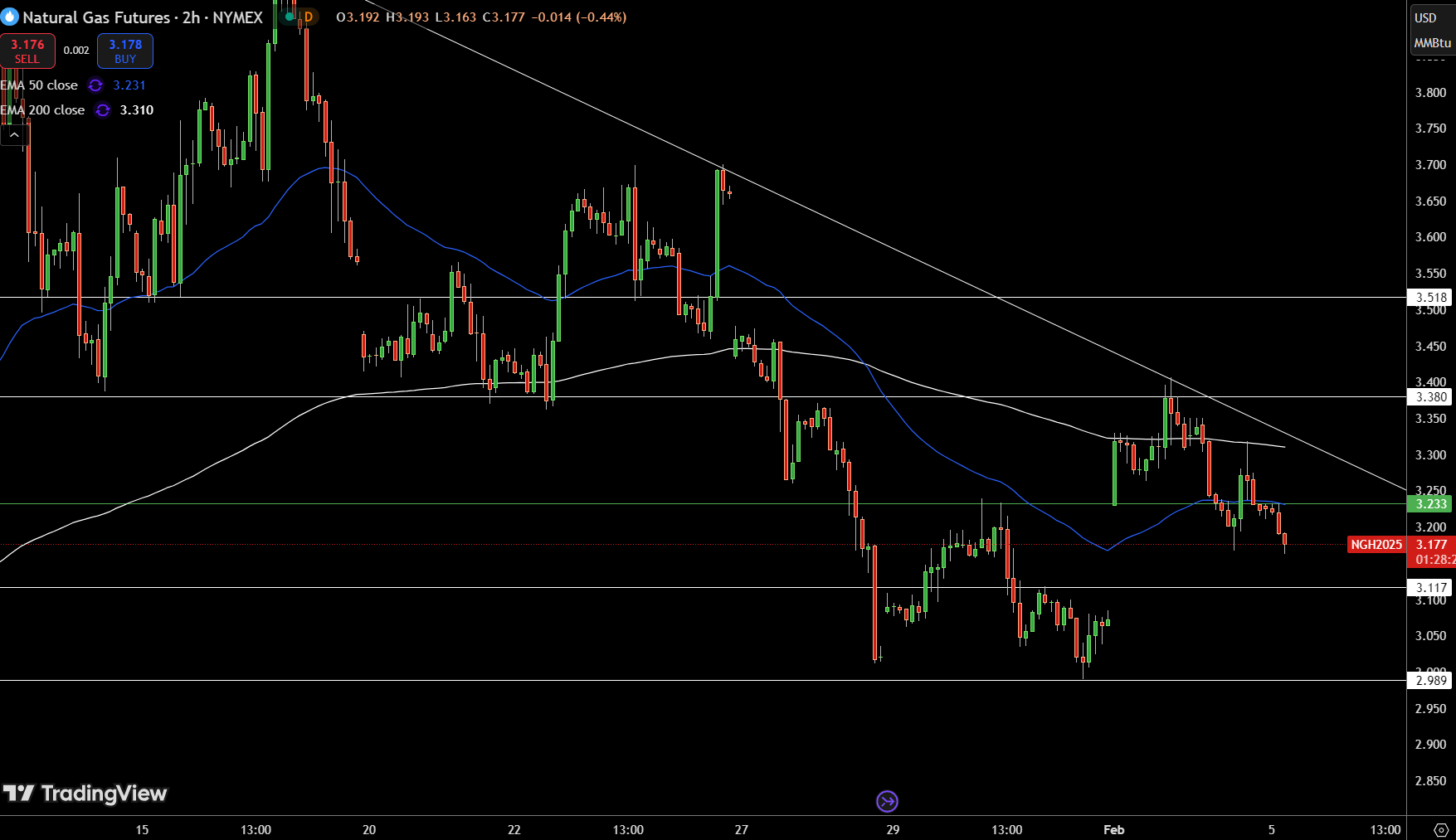The image size is (1456, 840).
Task: Click the scroll-to-latest-bar purple icon
Action: pyautogui.click(x=887, y=801)
